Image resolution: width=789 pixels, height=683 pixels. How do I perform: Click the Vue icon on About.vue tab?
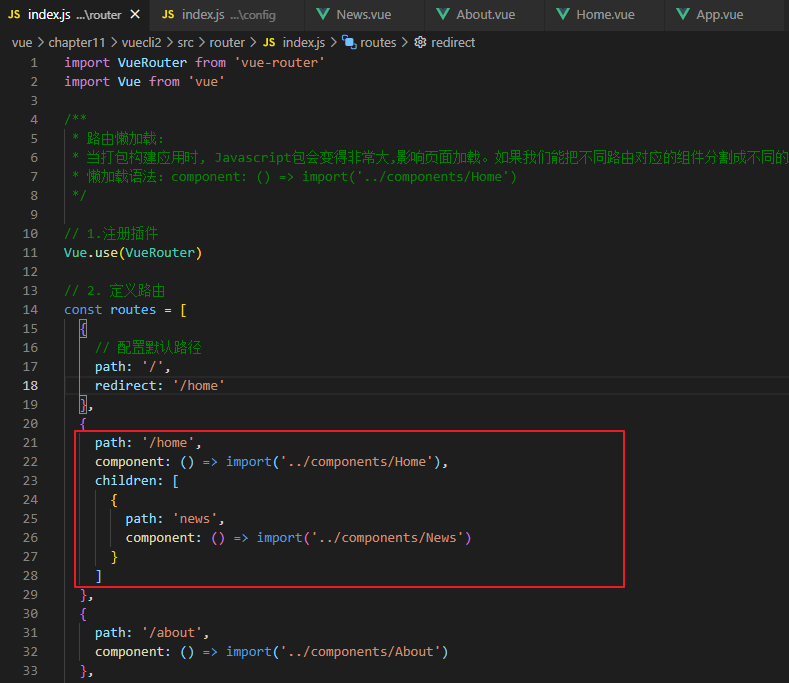(443, 14)
